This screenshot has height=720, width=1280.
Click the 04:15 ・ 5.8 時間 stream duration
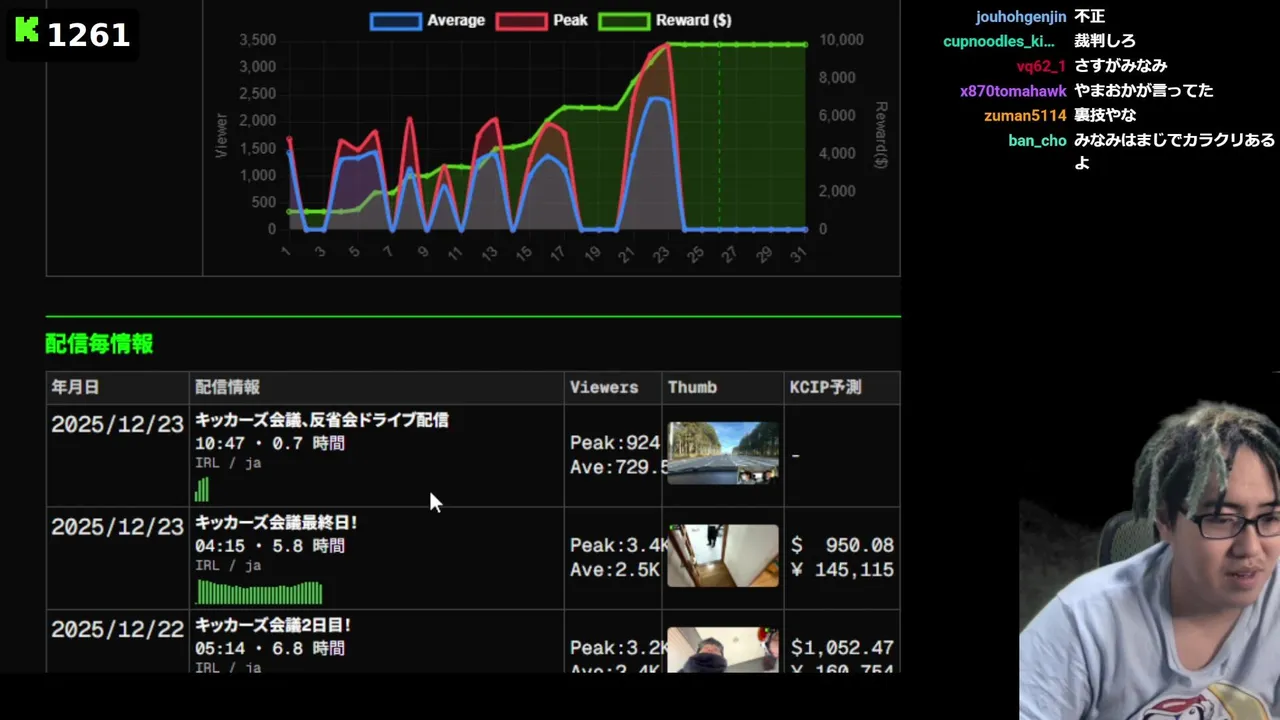pyautogui.click(x=270, y=546)
